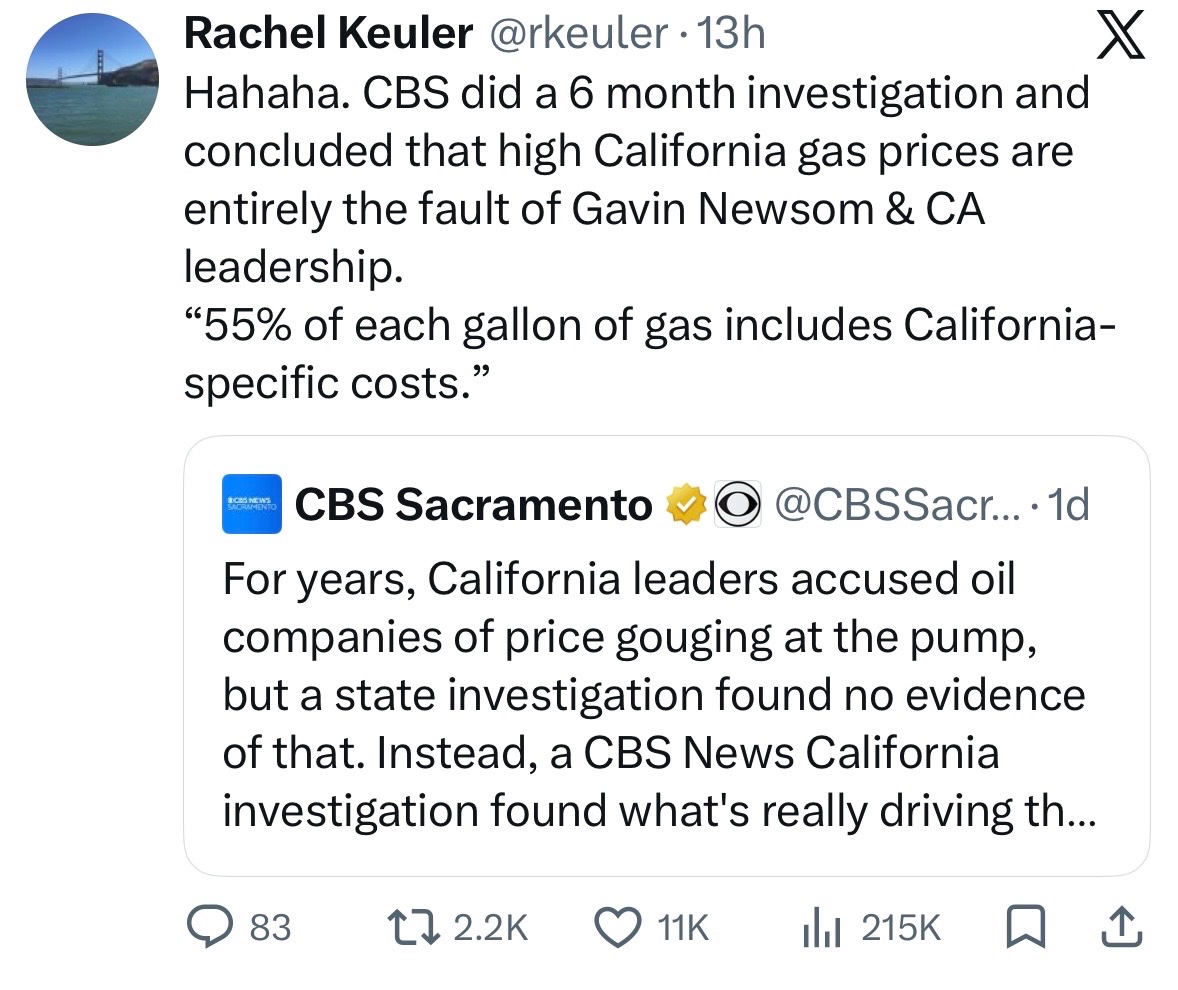
Task: Open Rachel Keuler's Golden Gate profile picture
Action: [93, 82]
